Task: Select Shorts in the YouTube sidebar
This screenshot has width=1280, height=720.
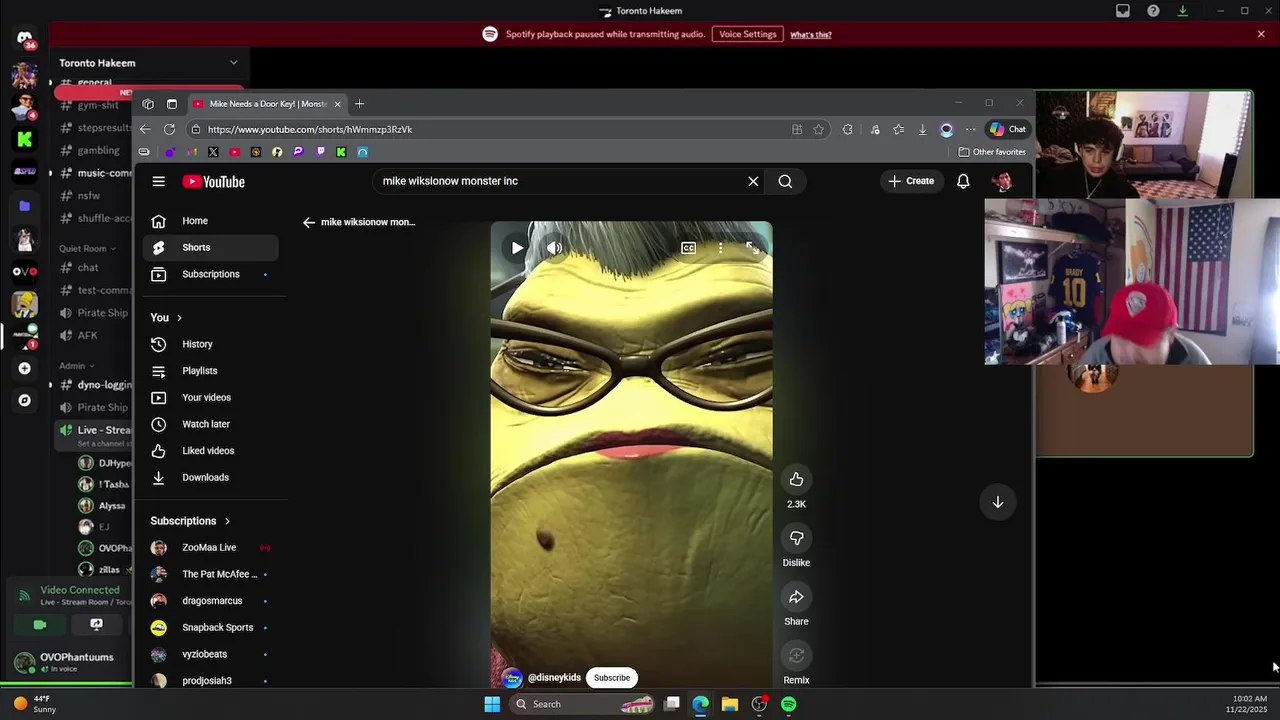Action: 211,247
